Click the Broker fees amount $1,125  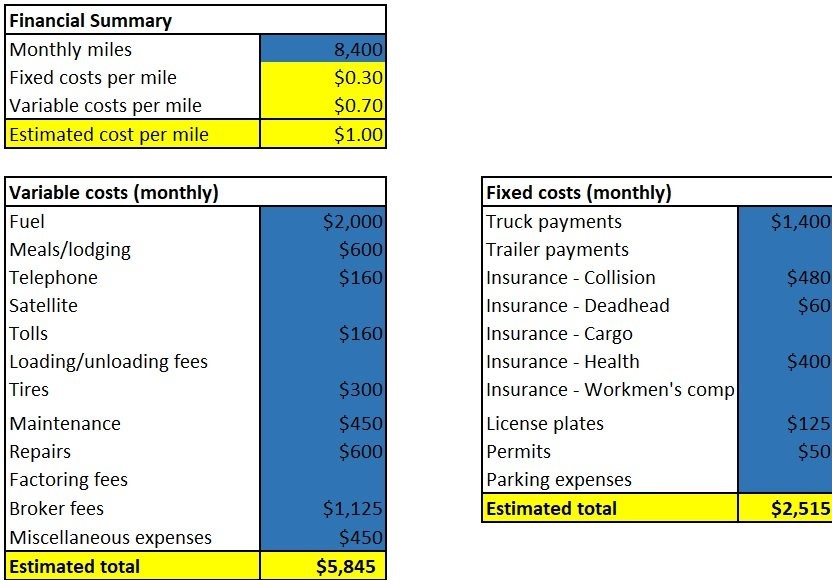[322, 509]
